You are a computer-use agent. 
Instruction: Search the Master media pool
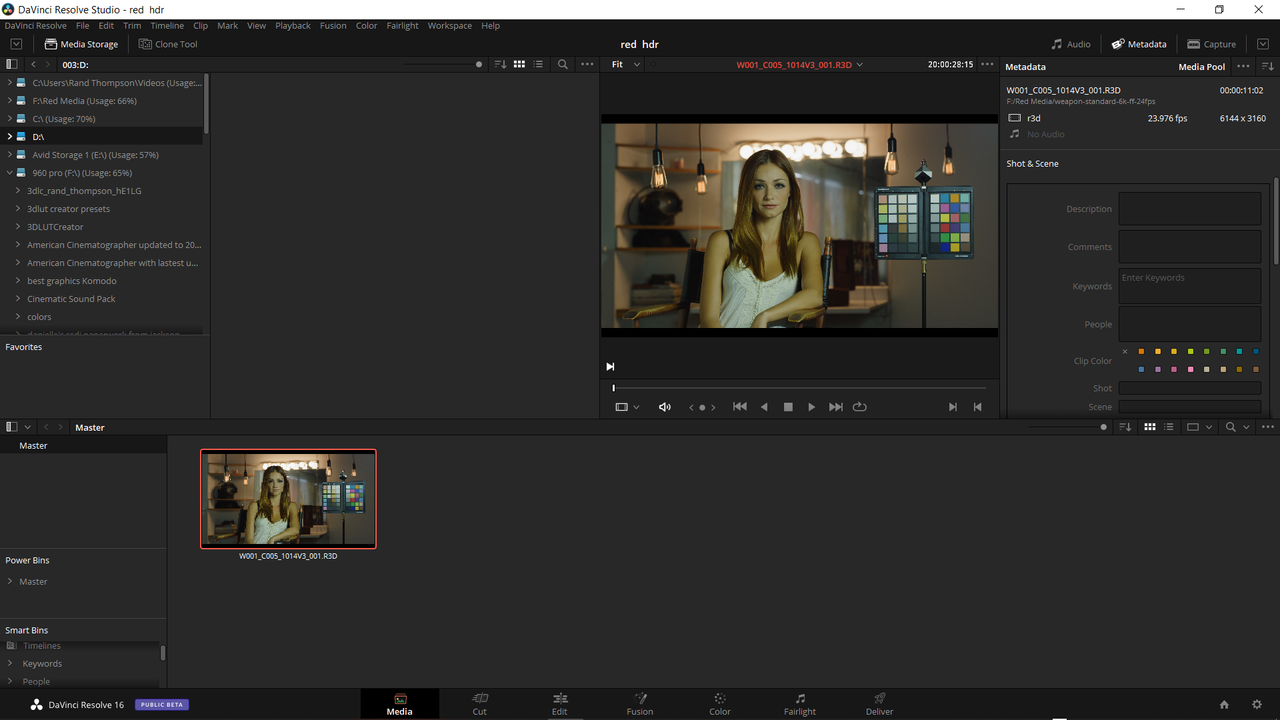point(1231,427)
